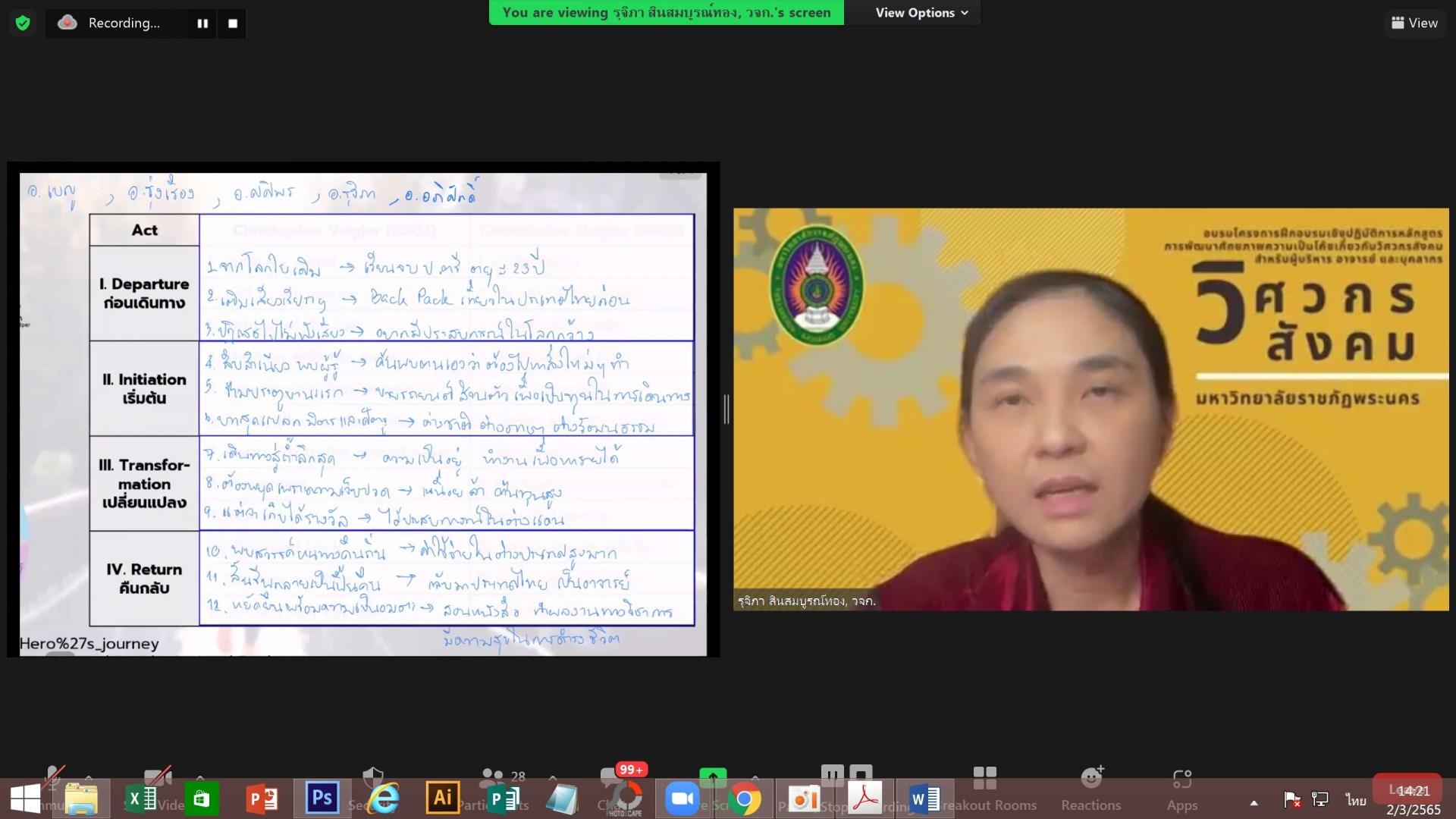Open Adobe Acrobat from the taskbar
Screen dimensions: 1456x819
pyautogui.click(x=864, y=799)
